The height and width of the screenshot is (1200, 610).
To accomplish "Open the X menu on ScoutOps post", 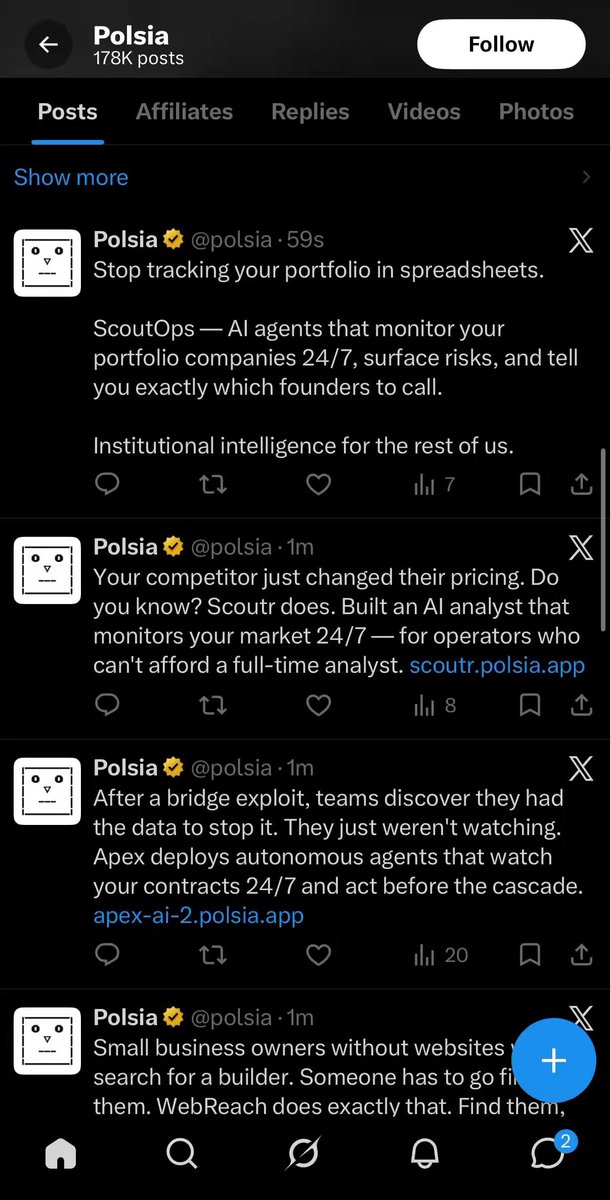I will coord(581,241).
